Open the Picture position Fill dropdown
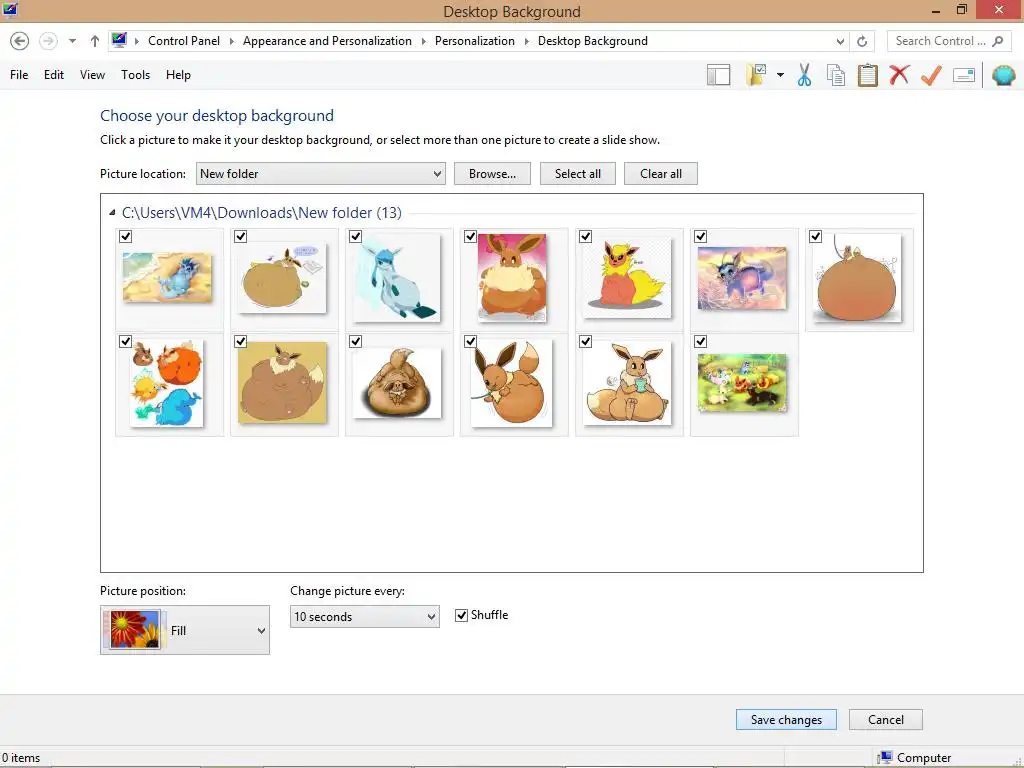This screenshot has height=768, width=1024. click(x=185, y=630)
